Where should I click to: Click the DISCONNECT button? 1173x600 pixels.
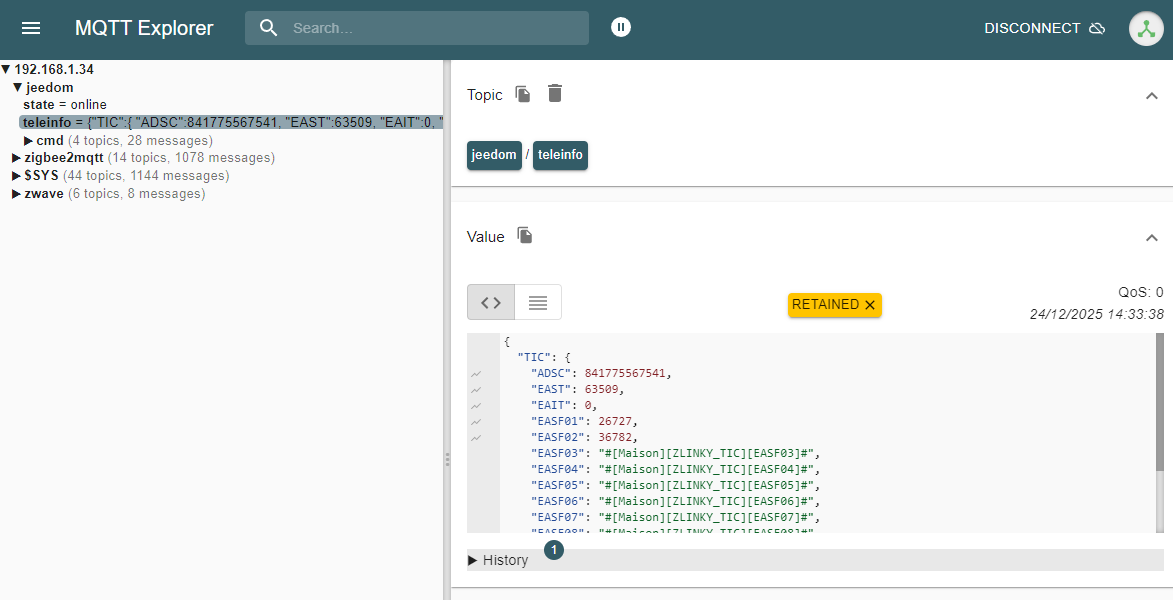click(1043, 28)
